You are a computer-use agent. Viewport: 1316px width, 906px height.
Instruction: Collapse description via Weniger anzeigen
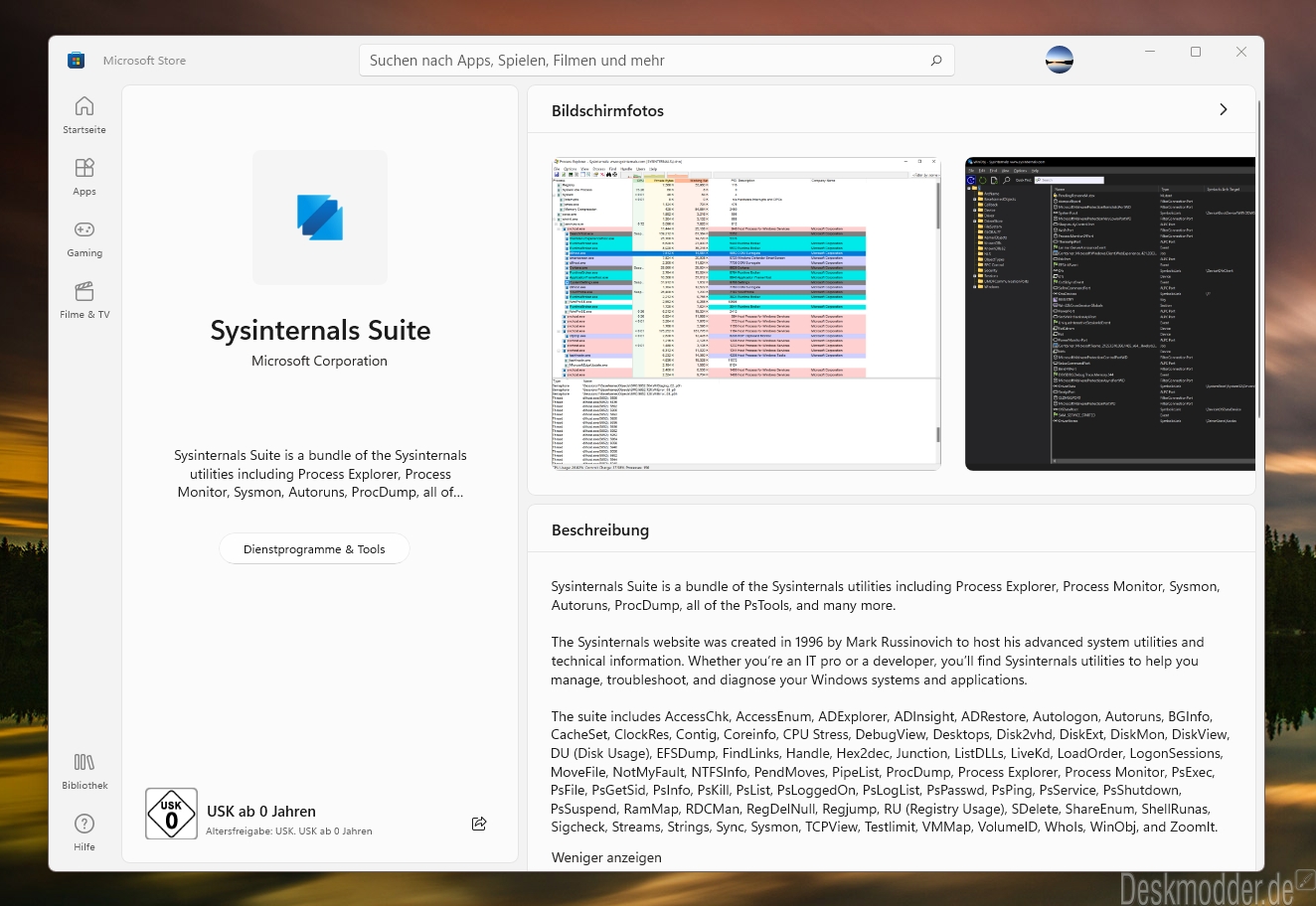point(606,857)
